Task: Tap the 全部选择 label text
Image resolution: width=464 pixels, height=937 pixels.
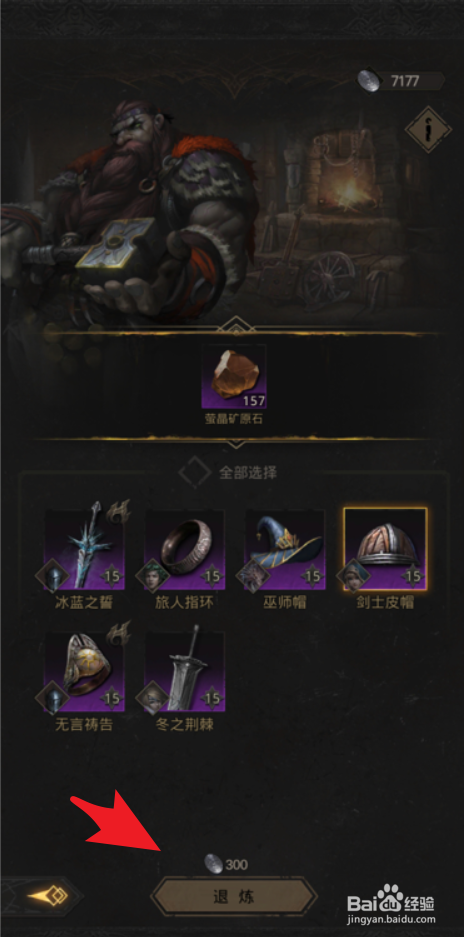Action: click(248, 473)
